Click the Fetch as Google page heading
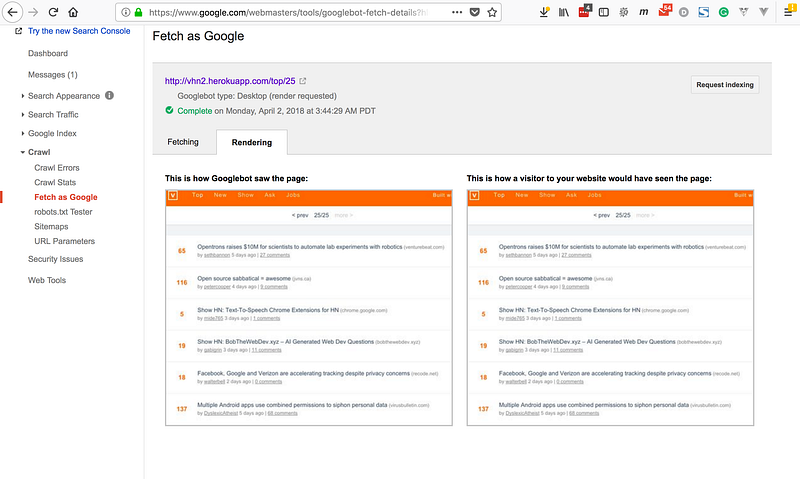 click(x=198, y=36)
